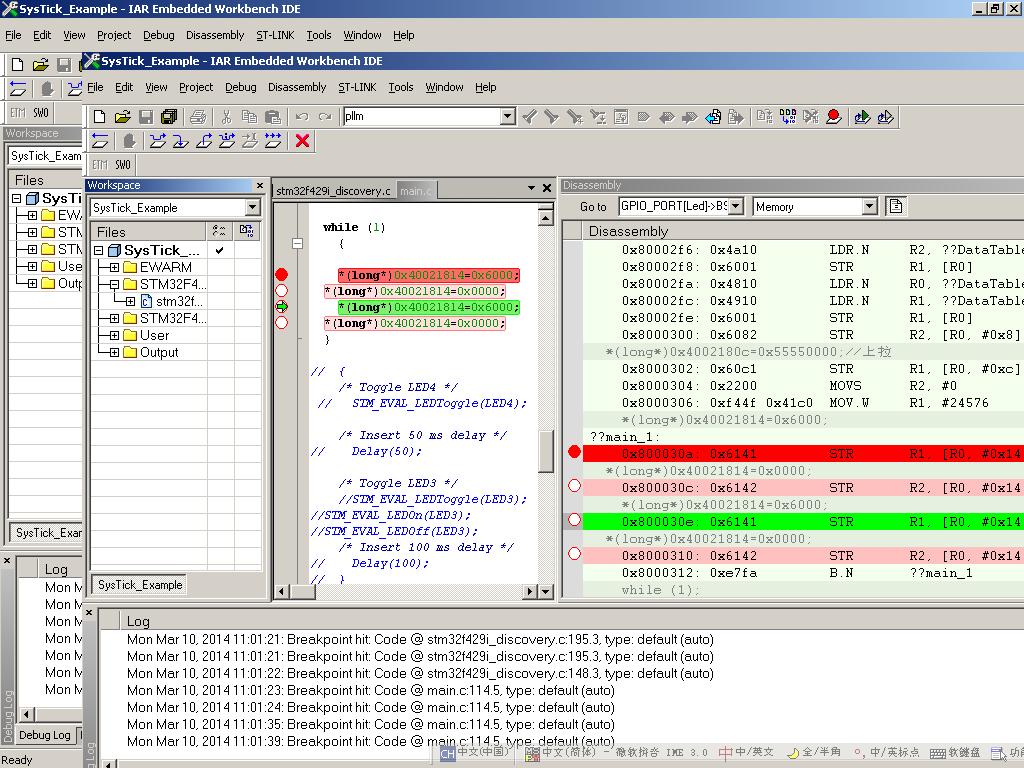Click the pllm search text field
Image resolution: width=1024 pixels, height=768 pixels.
point(421,117)
